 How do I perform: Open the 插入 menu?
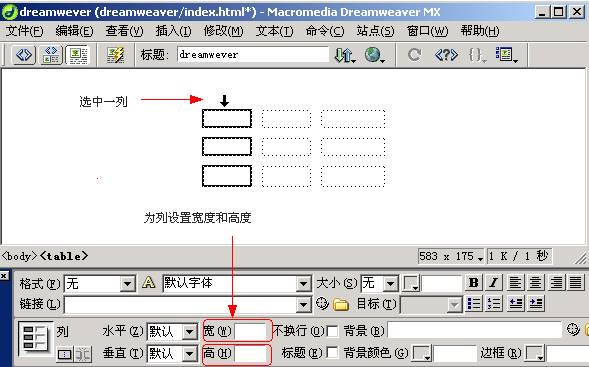click(174, 31)
